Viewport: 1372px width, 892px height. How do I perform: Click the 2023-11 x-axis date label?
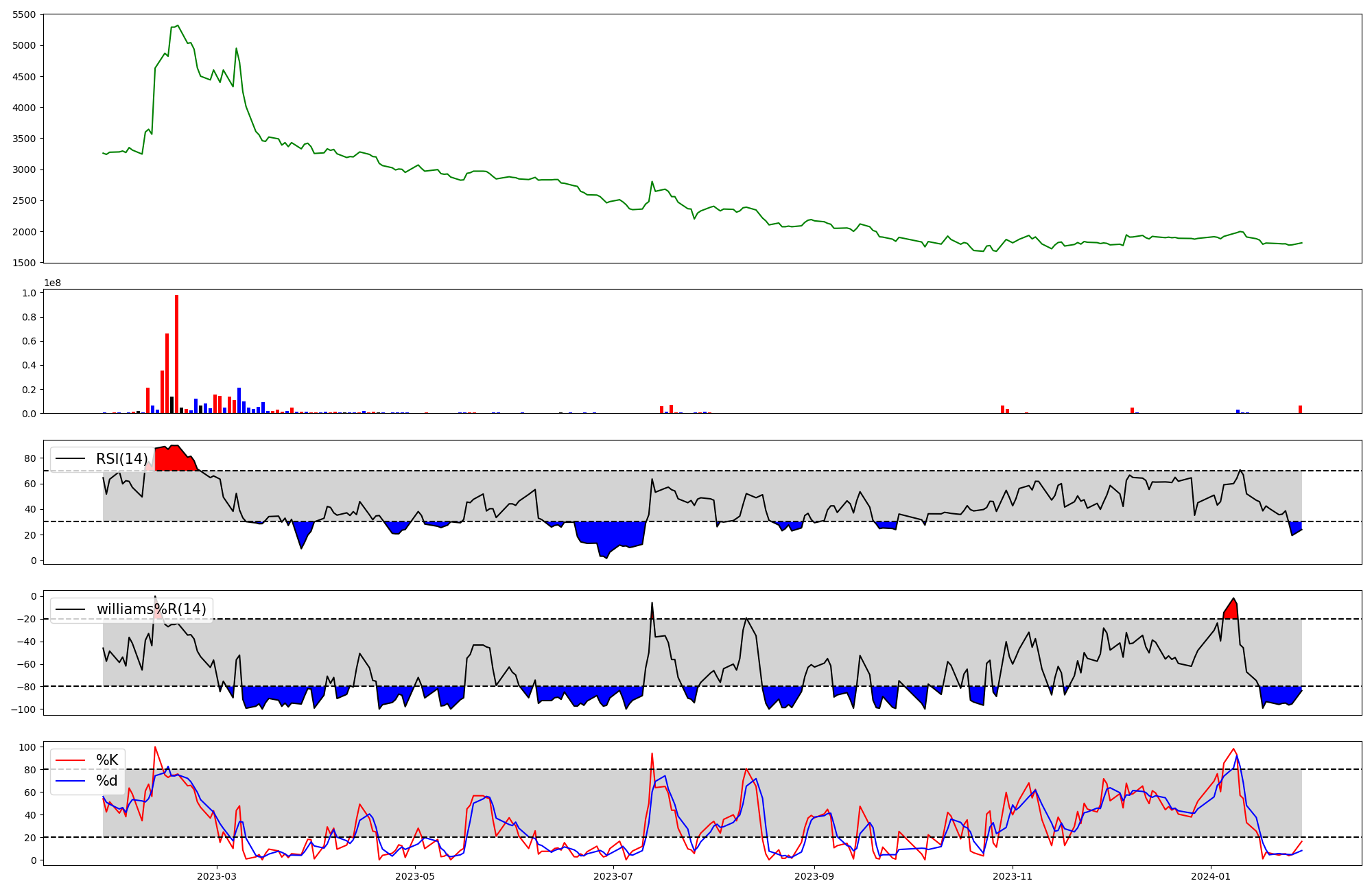(1013, 876)
